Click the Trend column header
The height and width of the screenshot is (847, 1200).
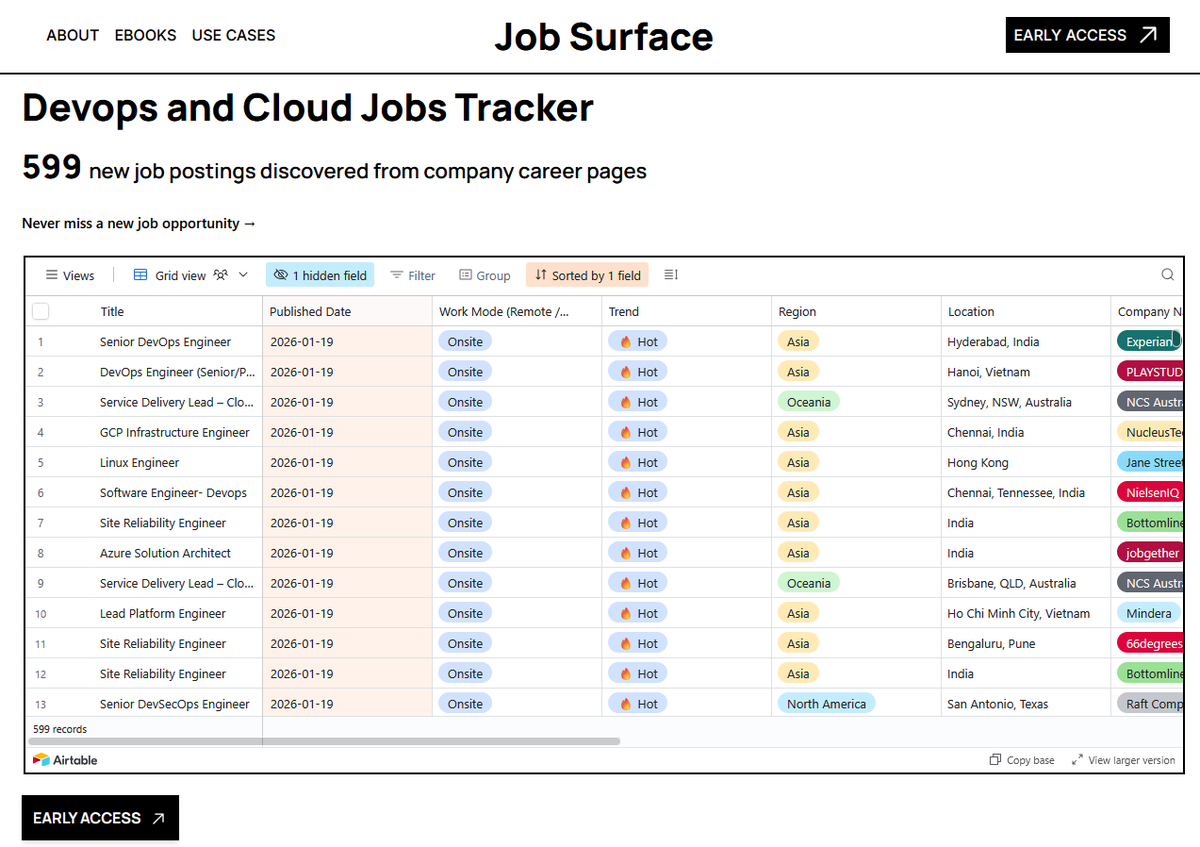(x=687, y=311)
